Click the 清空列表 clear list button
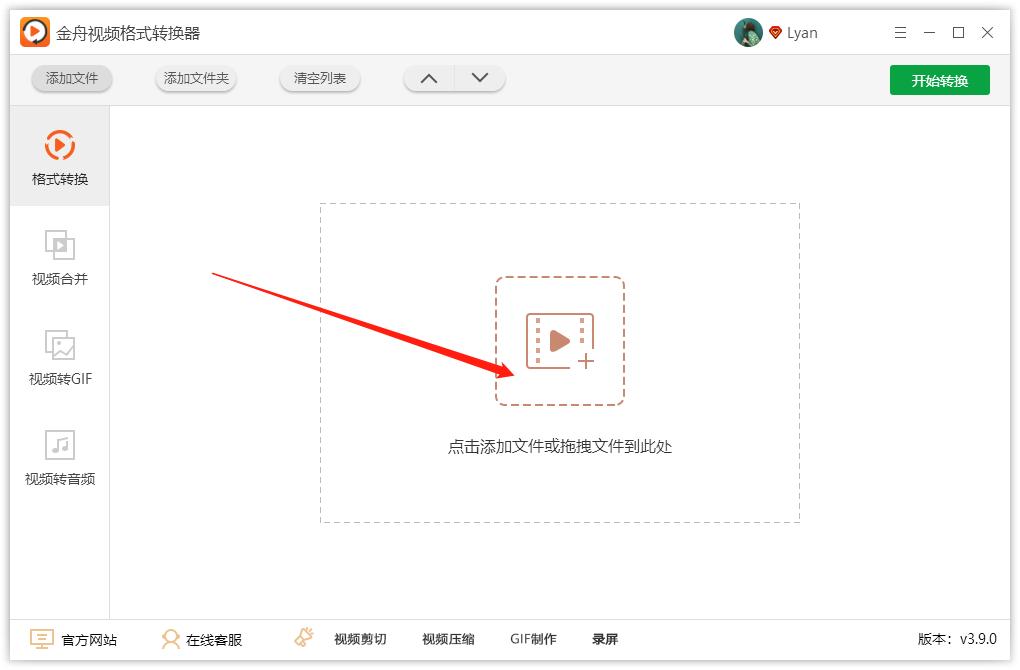 coord(320,78)
